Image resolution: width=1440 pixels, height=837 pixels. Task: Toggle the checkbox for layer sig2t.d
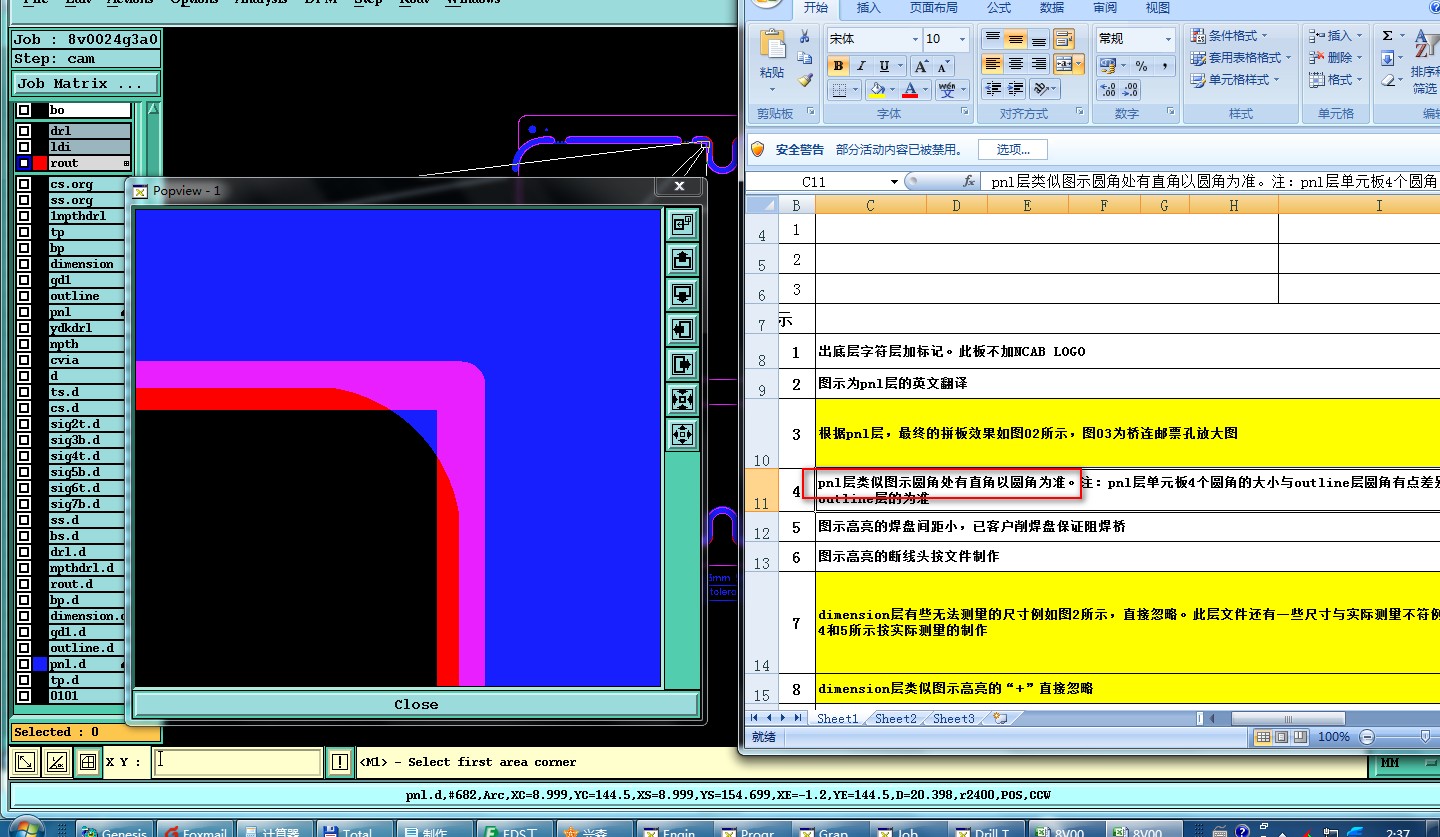pyautogui.click(x=24, y=424)
